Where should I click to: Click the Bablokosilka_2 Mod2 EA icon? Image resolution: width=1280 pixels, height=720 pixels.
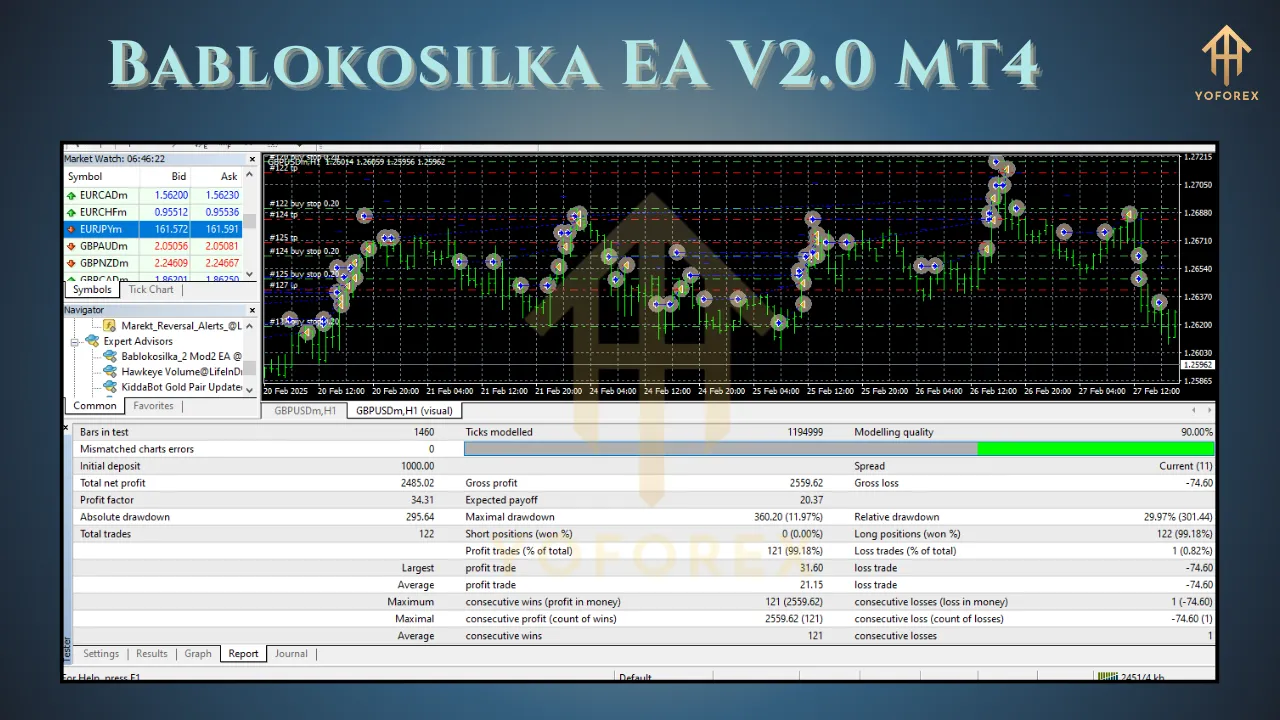pyautogui.click(x=111, y=356)
